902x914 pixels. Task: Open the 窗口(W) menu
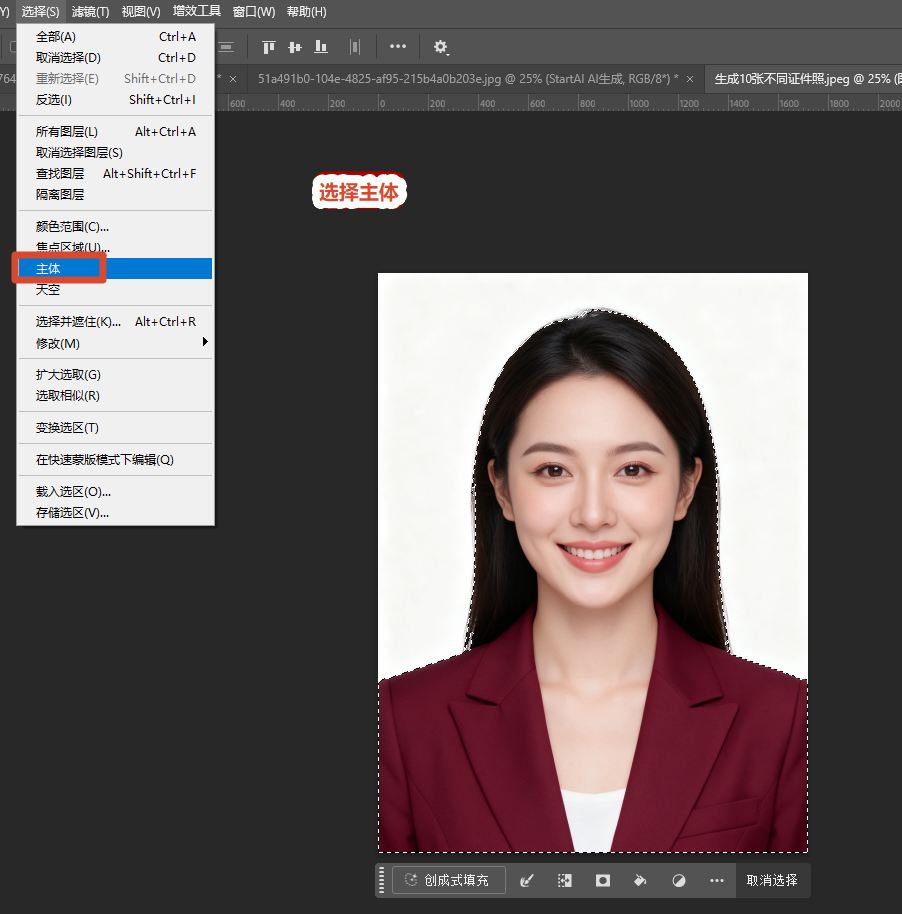[254, 12]
